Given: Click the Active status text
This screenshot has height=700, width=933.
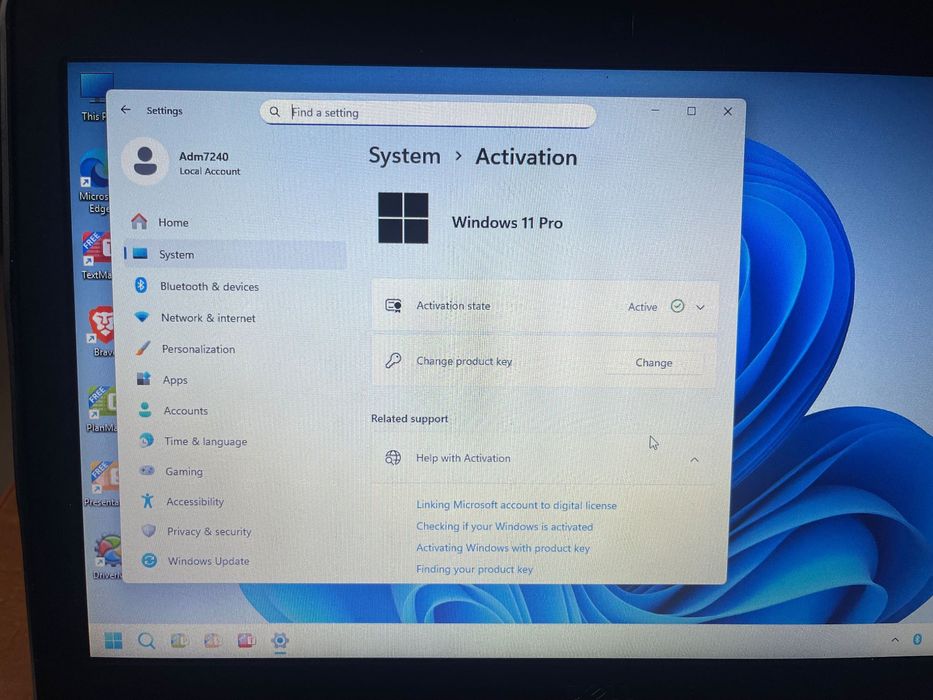Looking at the screenshot, I should tap(643, 307).
